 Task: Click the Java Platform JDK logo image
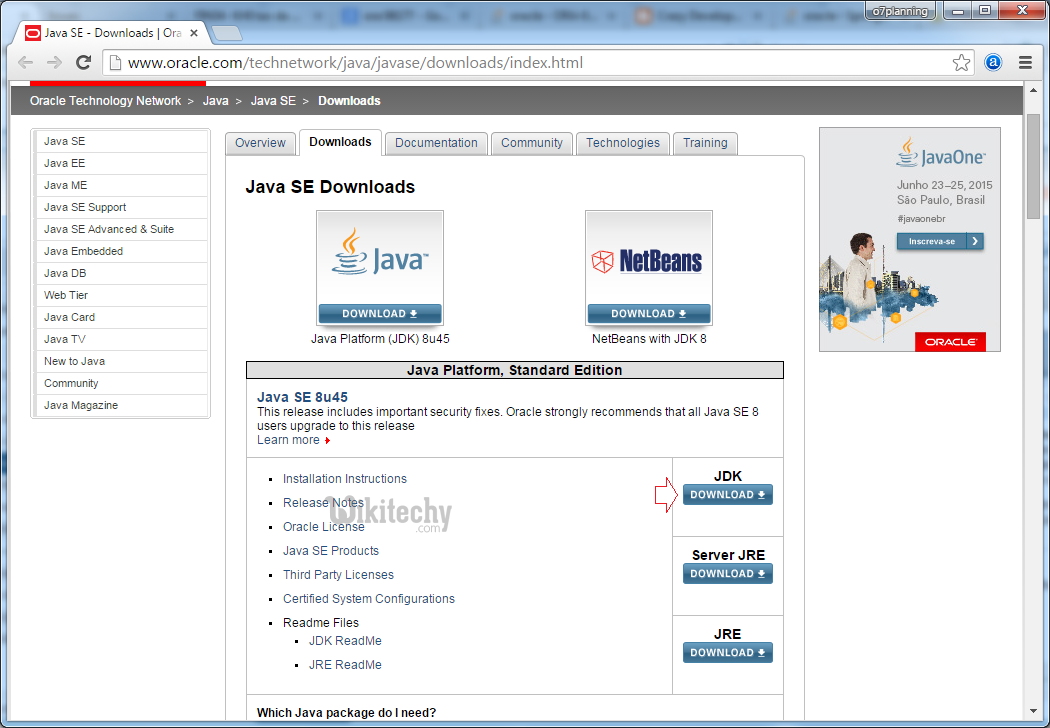[380, 256]
